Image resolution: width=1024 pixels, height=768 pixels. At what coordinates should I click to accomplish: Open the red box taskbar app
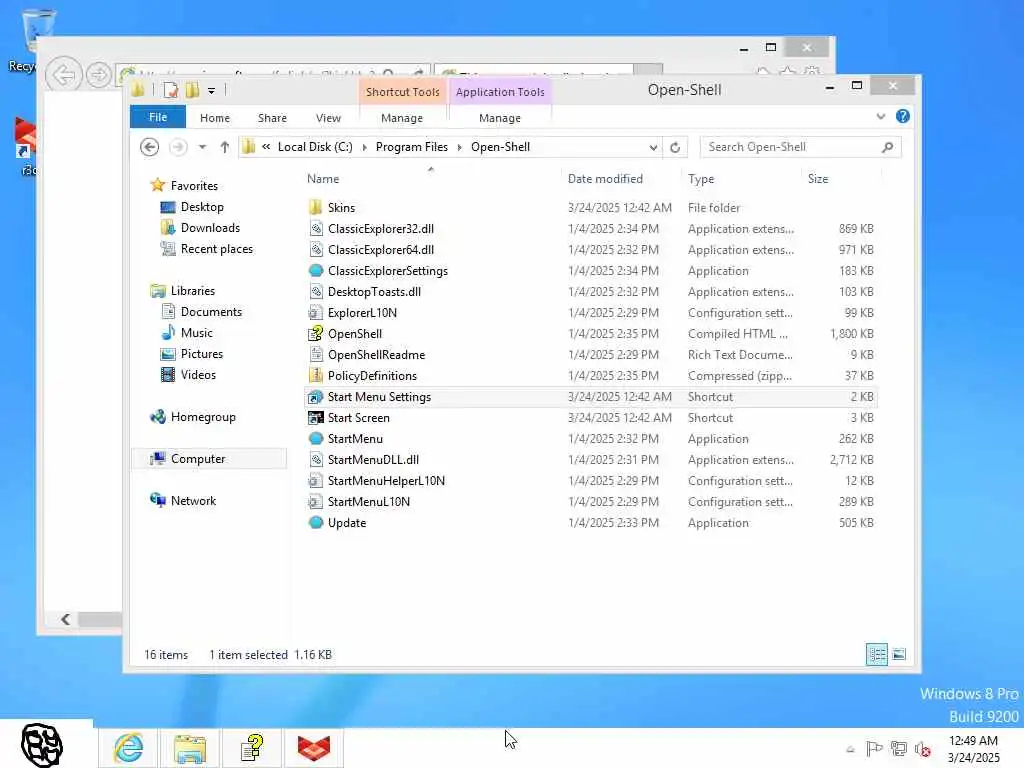tap(313, 748)
